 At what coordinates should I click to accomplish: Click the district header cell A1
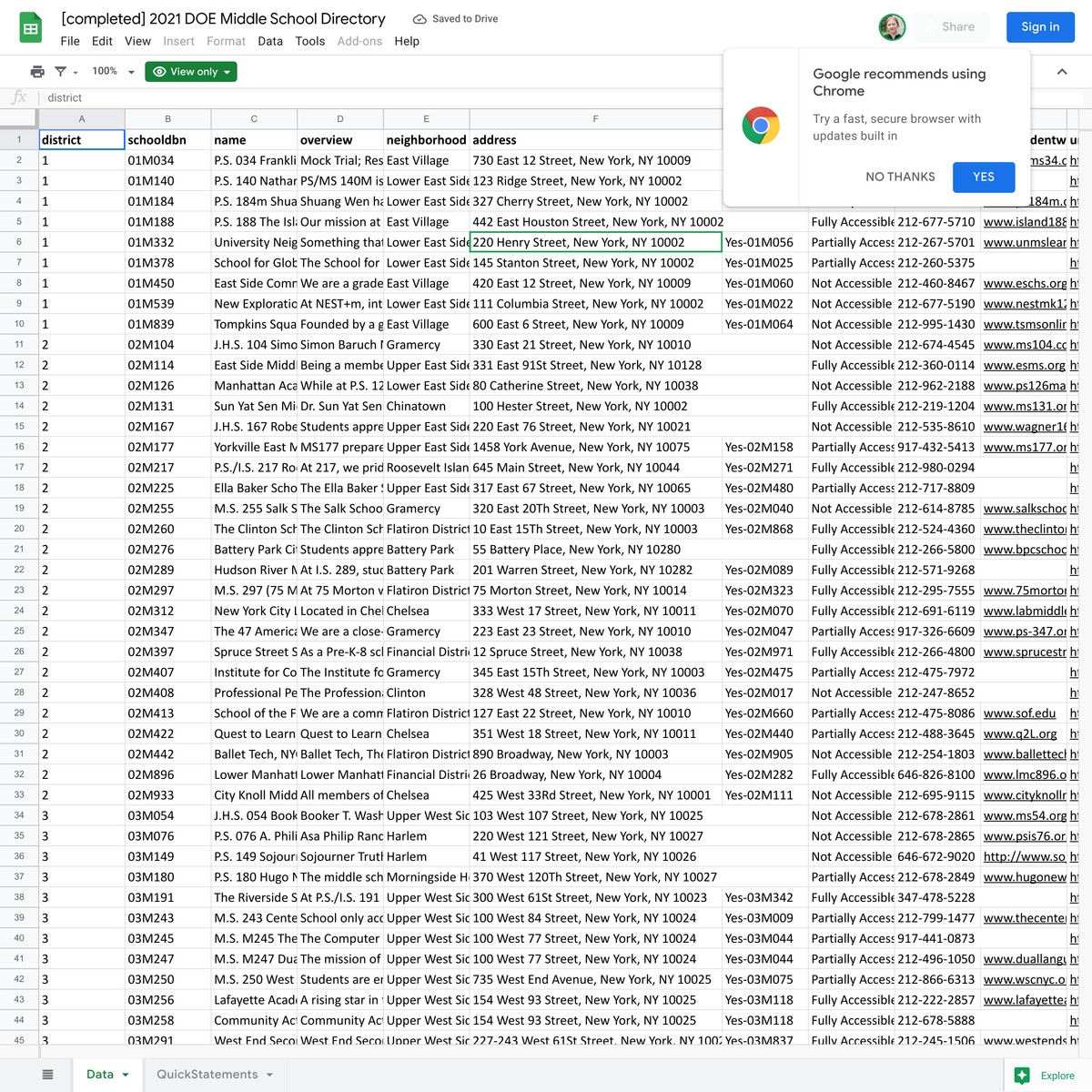click(x=82, y=140)
